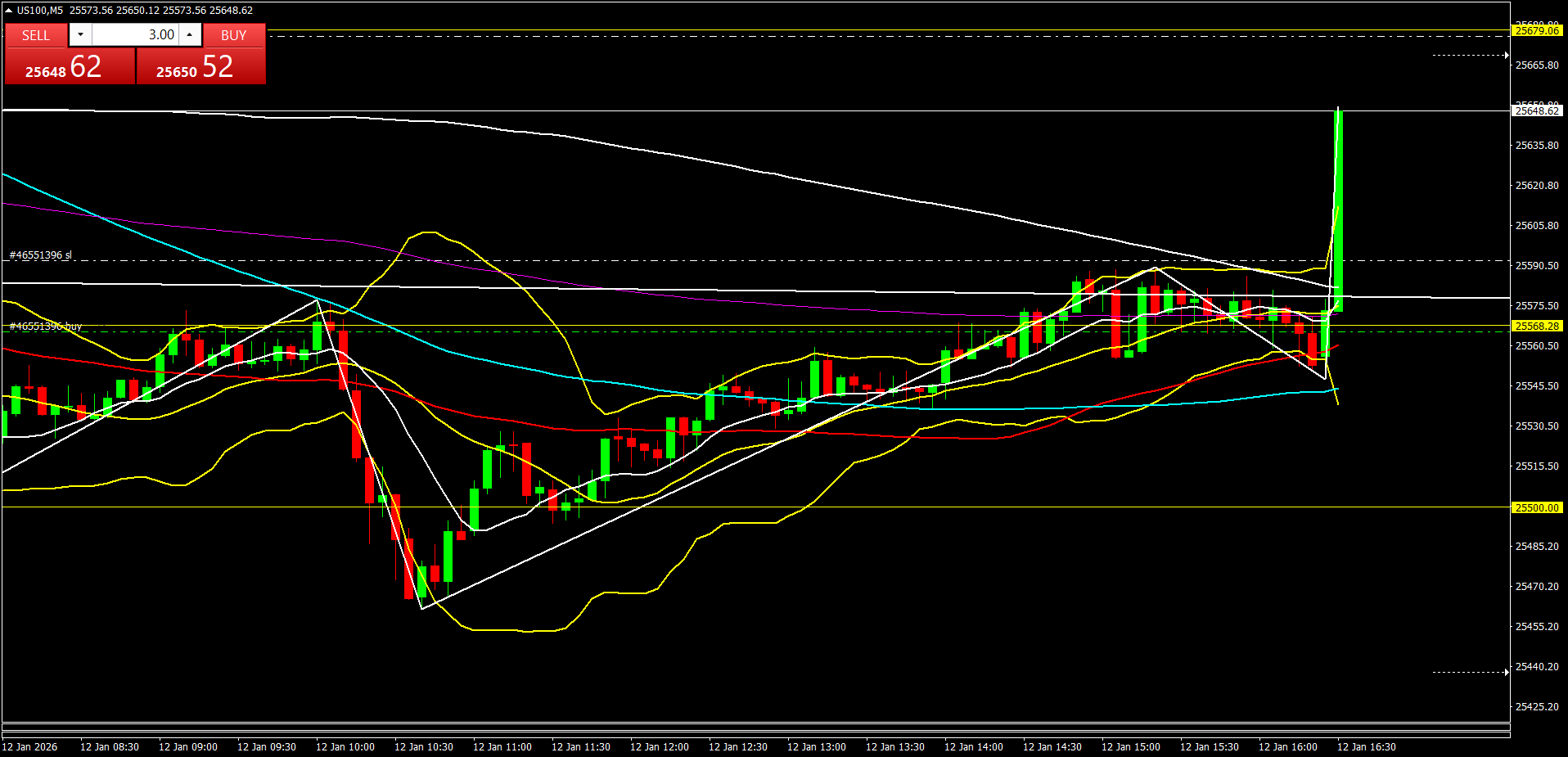Image resolution: width=1568 pixels, height=757 pixels.
Task: Click the BUY button at 25650.52
Action: (201, 65)
